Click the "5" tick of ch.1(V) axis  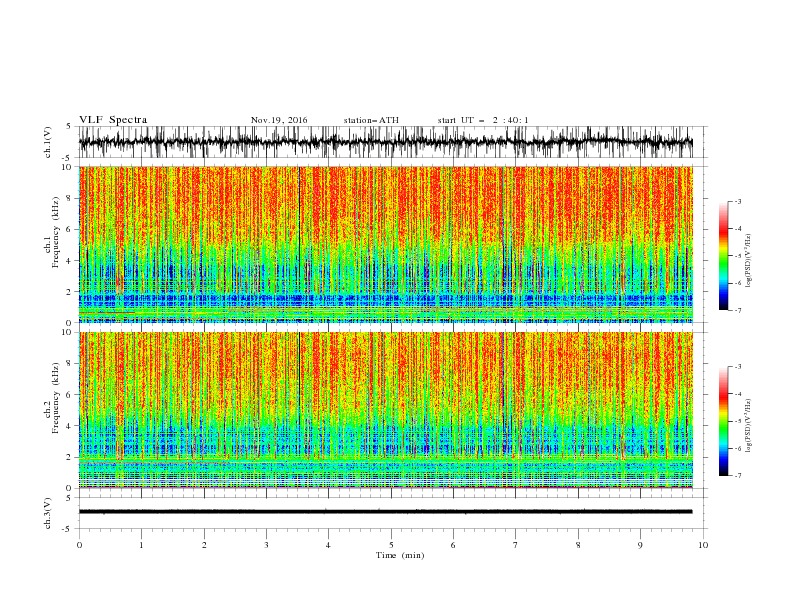(x=69, y=126)
